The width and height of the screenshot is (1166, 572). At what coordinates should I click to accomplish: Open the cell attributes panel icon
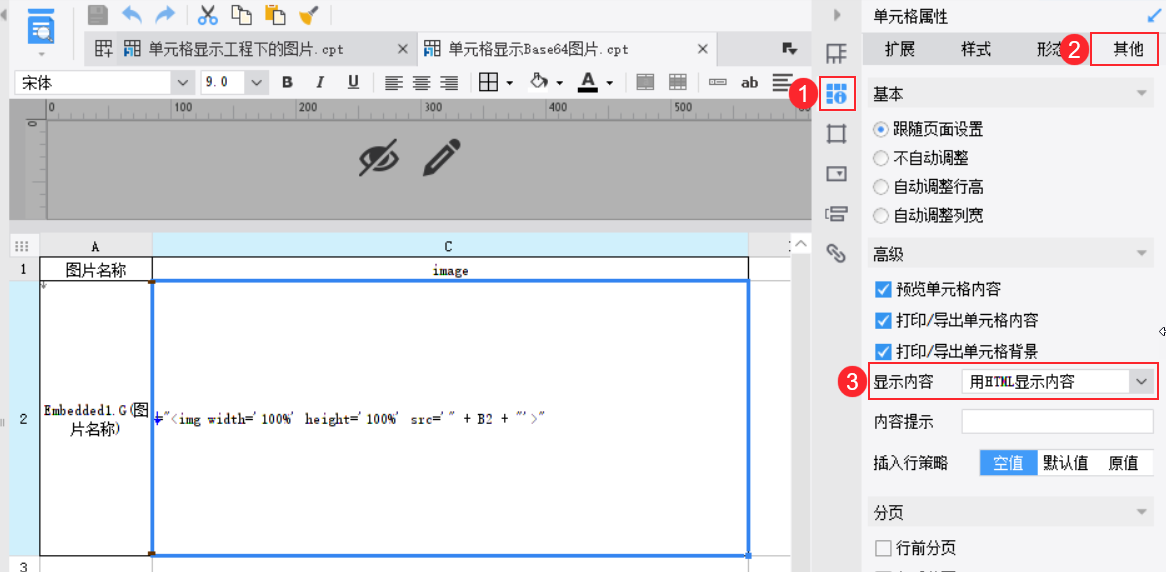pos(836,95)
